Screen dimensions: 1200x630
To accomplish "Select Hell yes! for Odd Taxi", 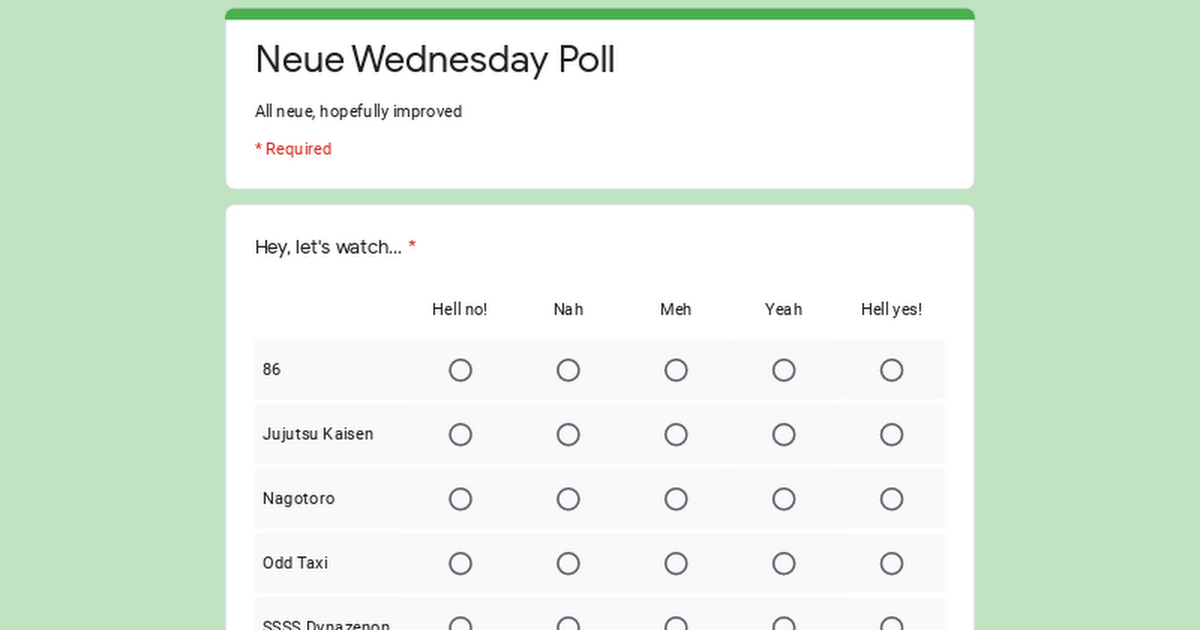I will point(892,563).
